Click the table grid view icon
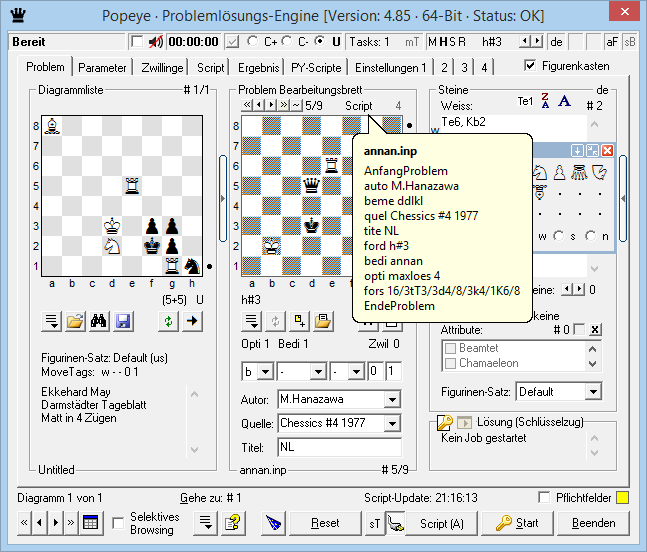 point(90,523)
